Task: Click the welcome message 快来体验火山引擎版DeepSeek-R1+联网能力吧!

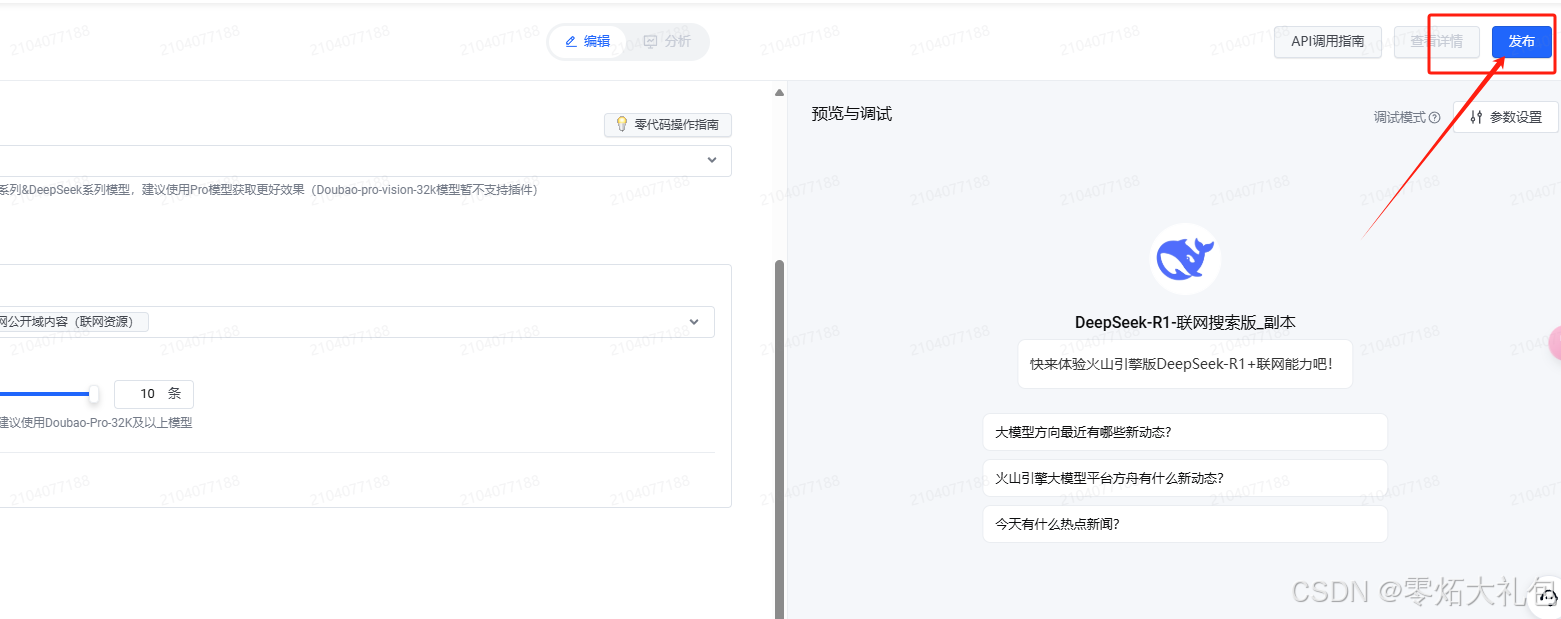Action: pyautogui.click(x=1185, y=364)
